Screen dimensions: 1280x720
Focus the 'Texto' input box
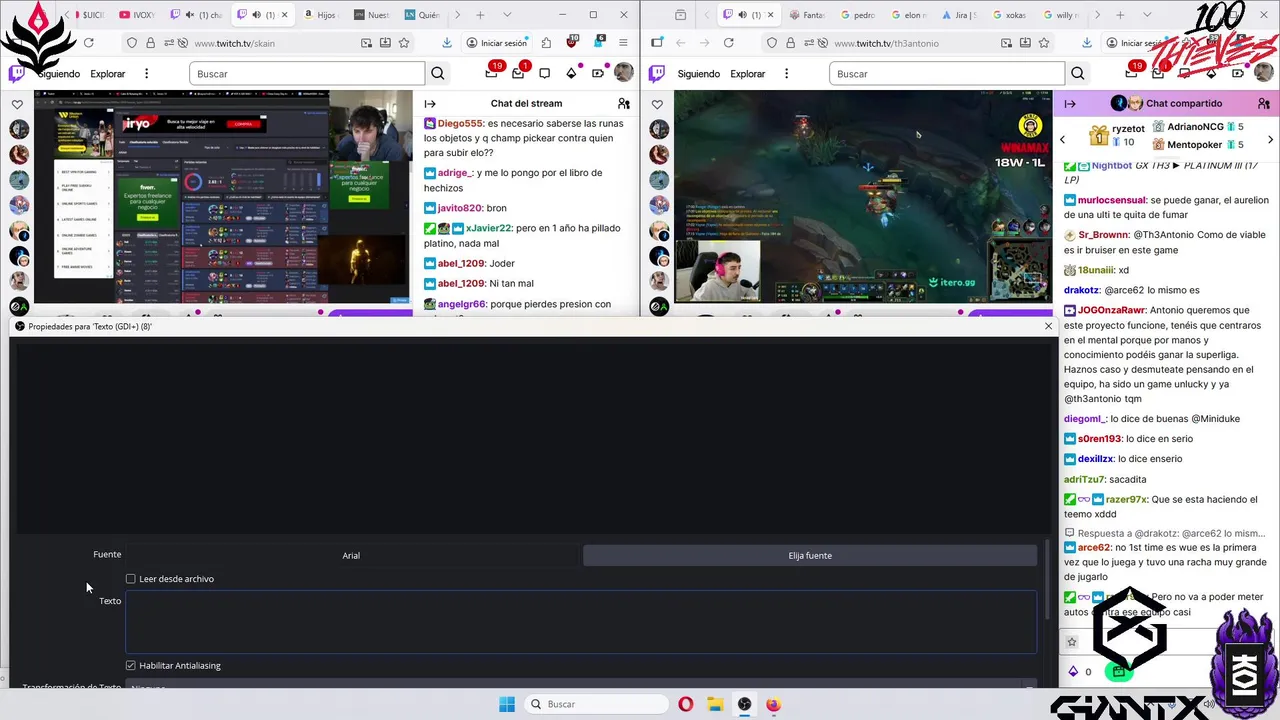[x=581, y=622]
